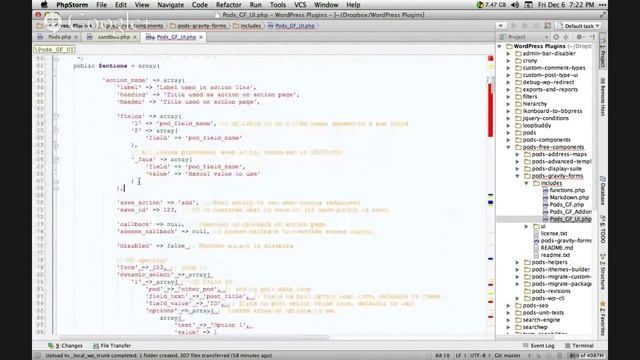
Task: Open the Code menu
Action: click(x=200, y=5)
